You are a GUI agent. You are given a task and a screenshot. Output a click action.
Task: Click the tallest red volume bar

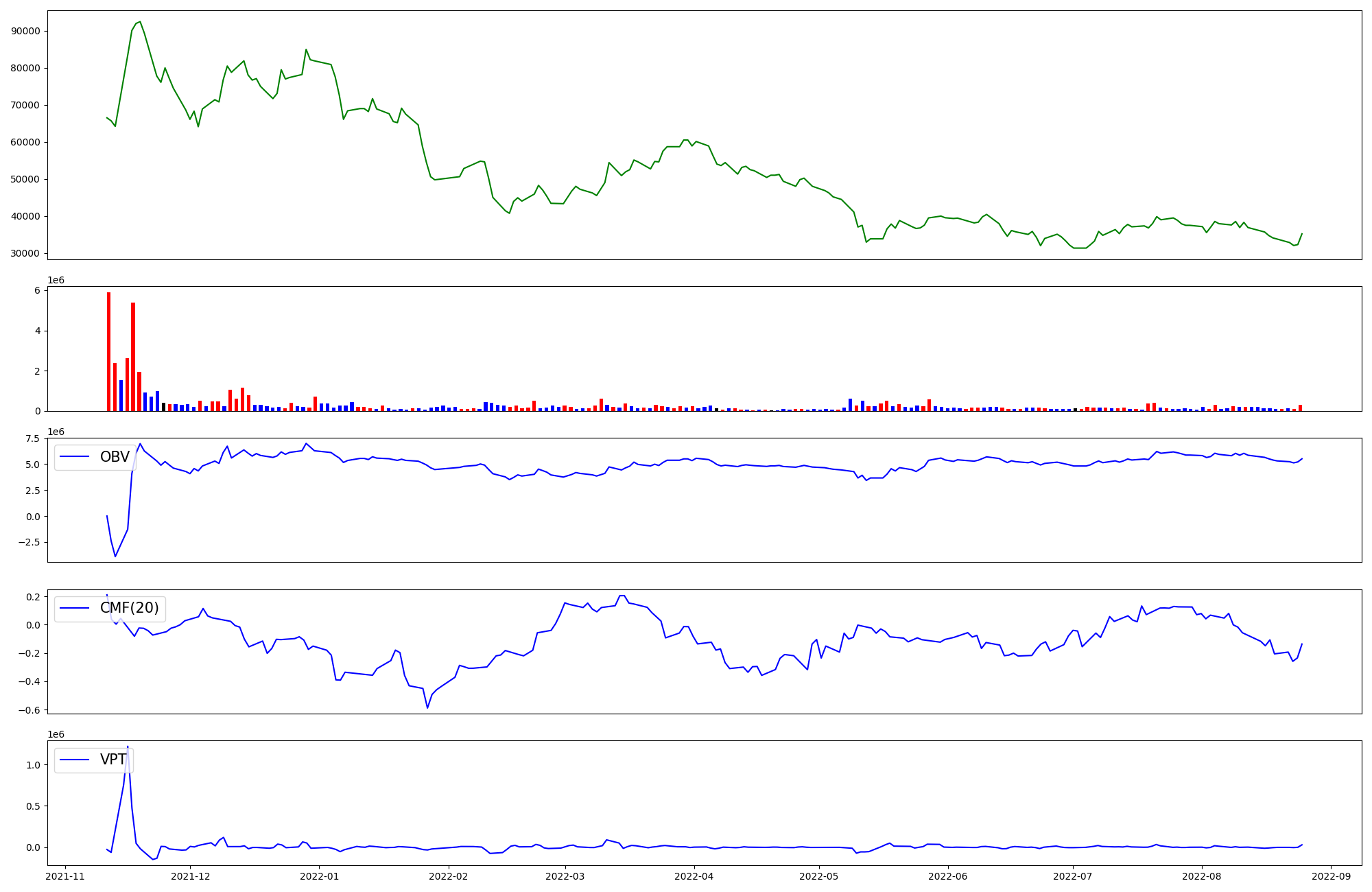click(108, 351)
